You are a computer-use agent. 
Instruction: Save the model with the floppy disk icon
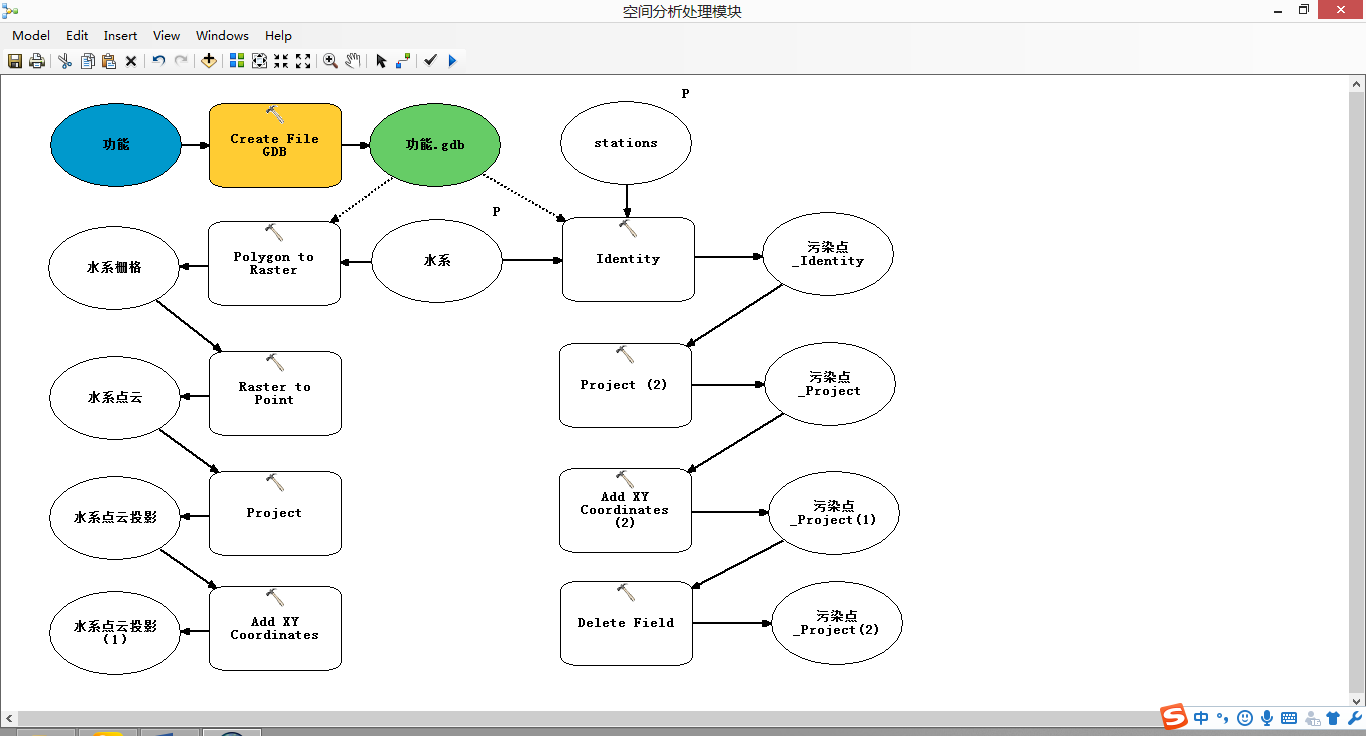pos(15,61)
